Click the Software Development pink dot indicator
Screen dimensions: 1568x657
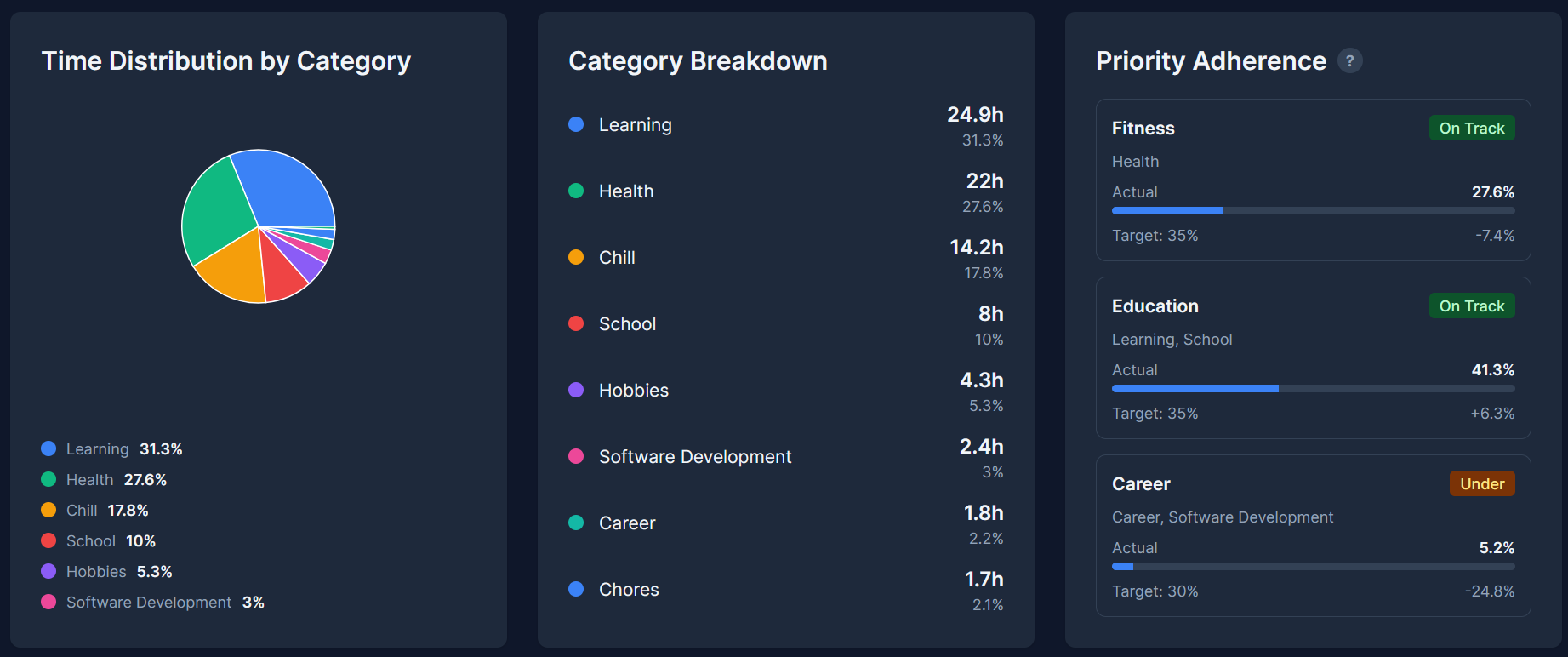pyautogui.click(x=576, y=456)
